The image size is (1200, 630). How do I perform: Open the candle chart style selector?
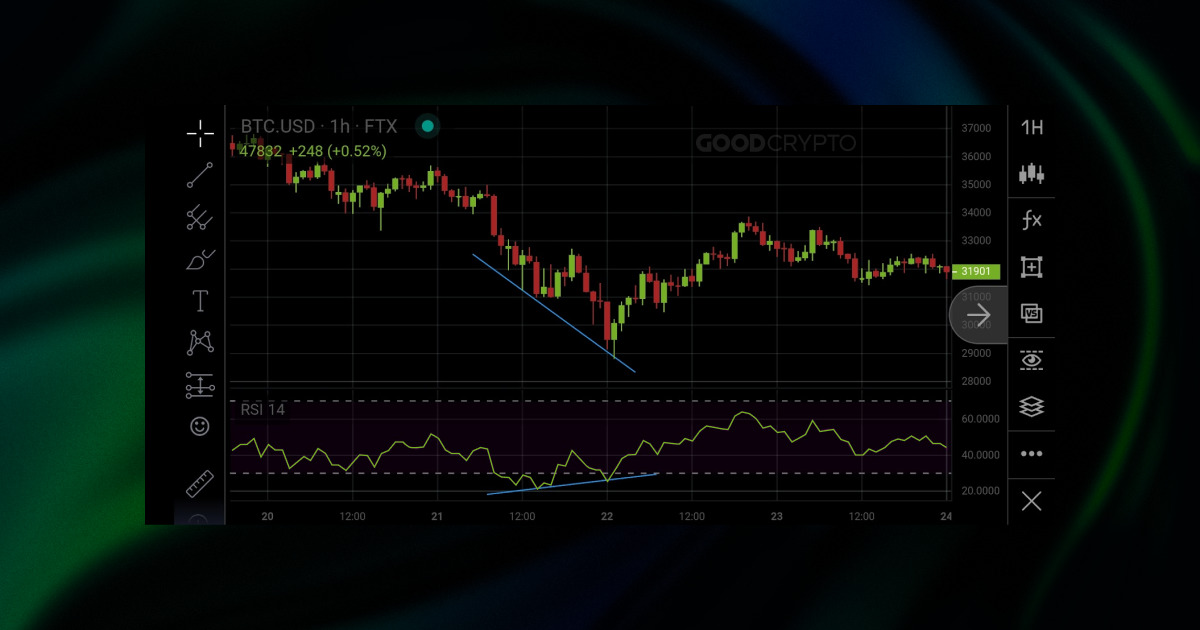coord(1032,174)
